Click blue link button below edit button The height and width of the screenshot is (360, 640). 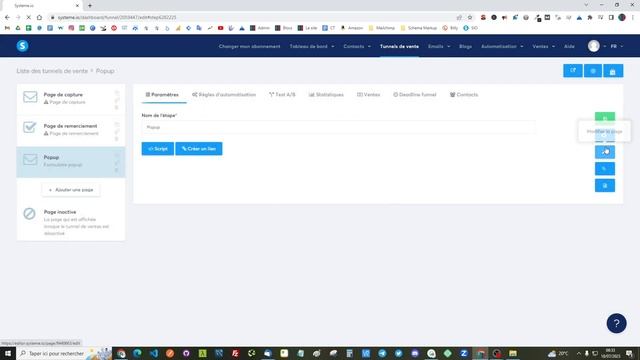(x=605, y=169)
